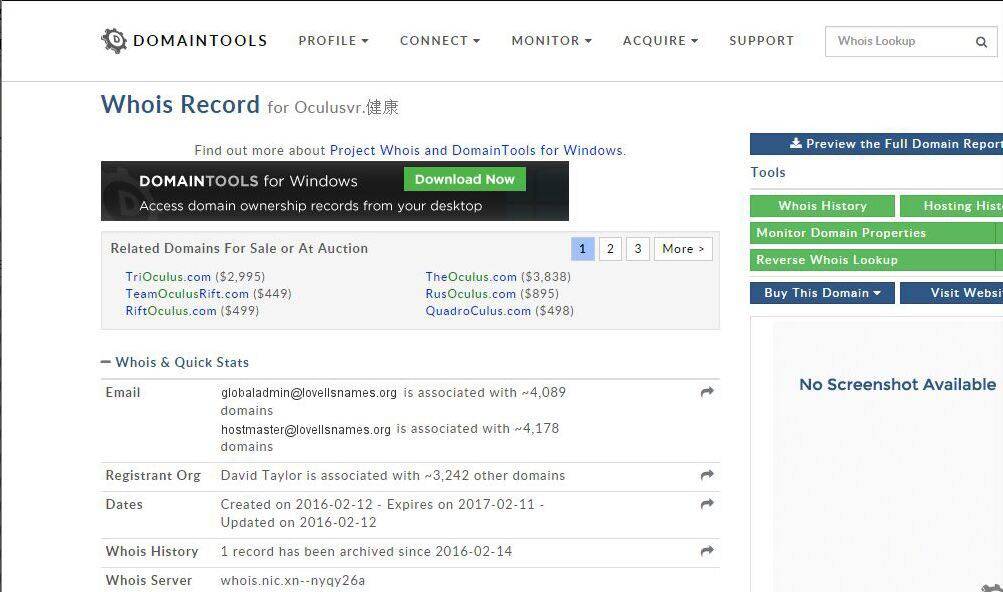
Task: Go to page 1 of related domains
Action: [x=582, y=248]
